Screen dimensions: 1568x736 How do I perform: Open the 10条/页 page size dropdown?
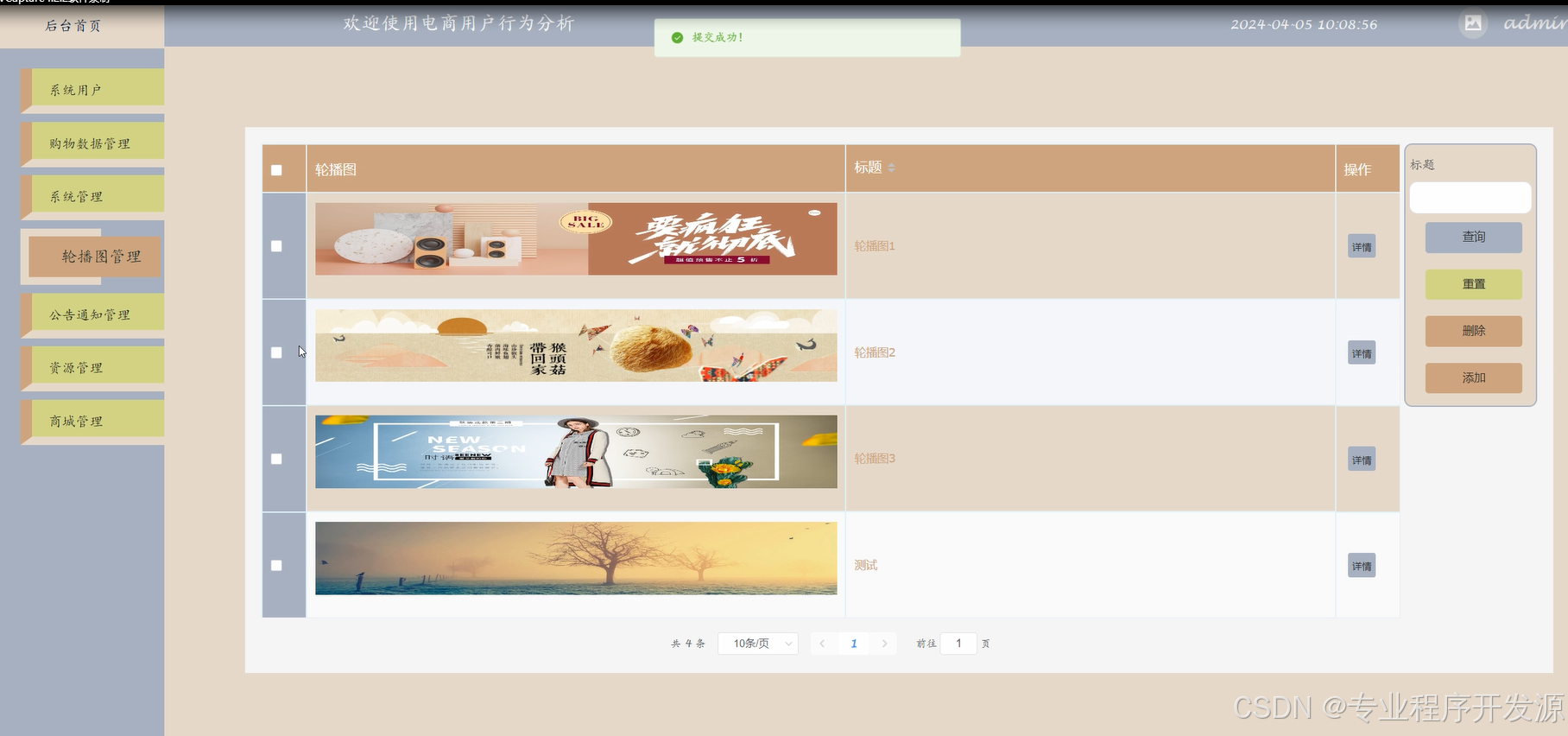point(758,644)
